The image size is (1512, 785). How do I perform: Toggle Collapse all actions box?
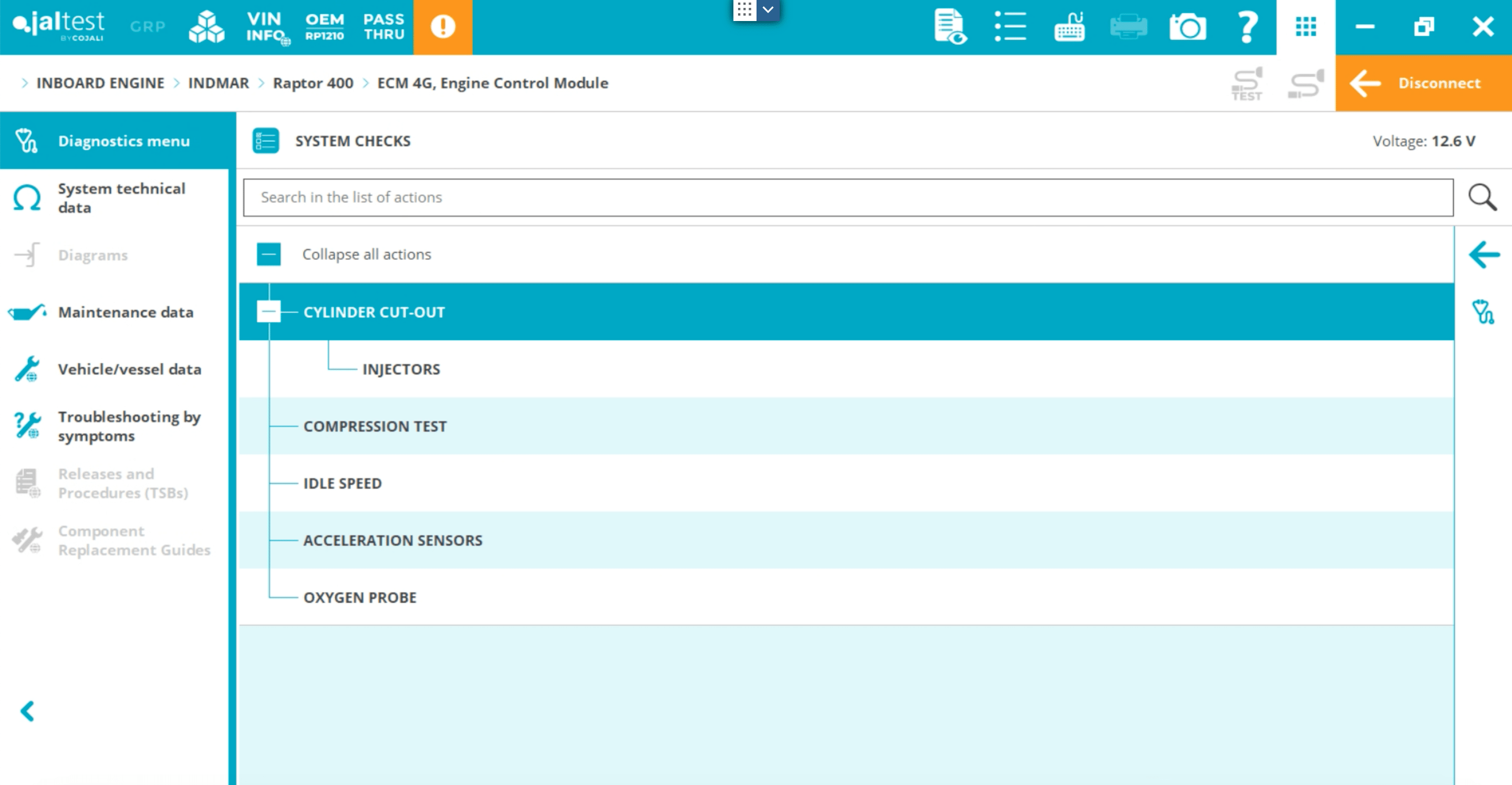coord(269,254)
